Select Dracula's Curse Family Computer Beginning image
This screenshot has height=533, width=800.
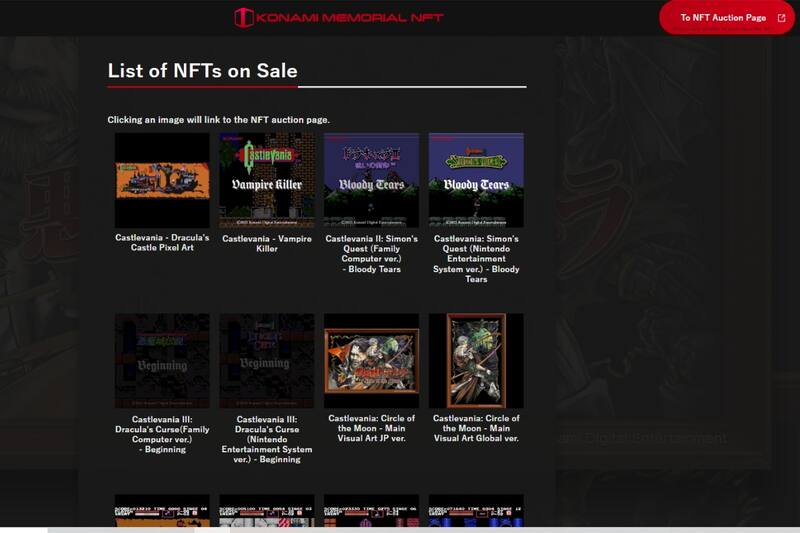coord(162,361)
